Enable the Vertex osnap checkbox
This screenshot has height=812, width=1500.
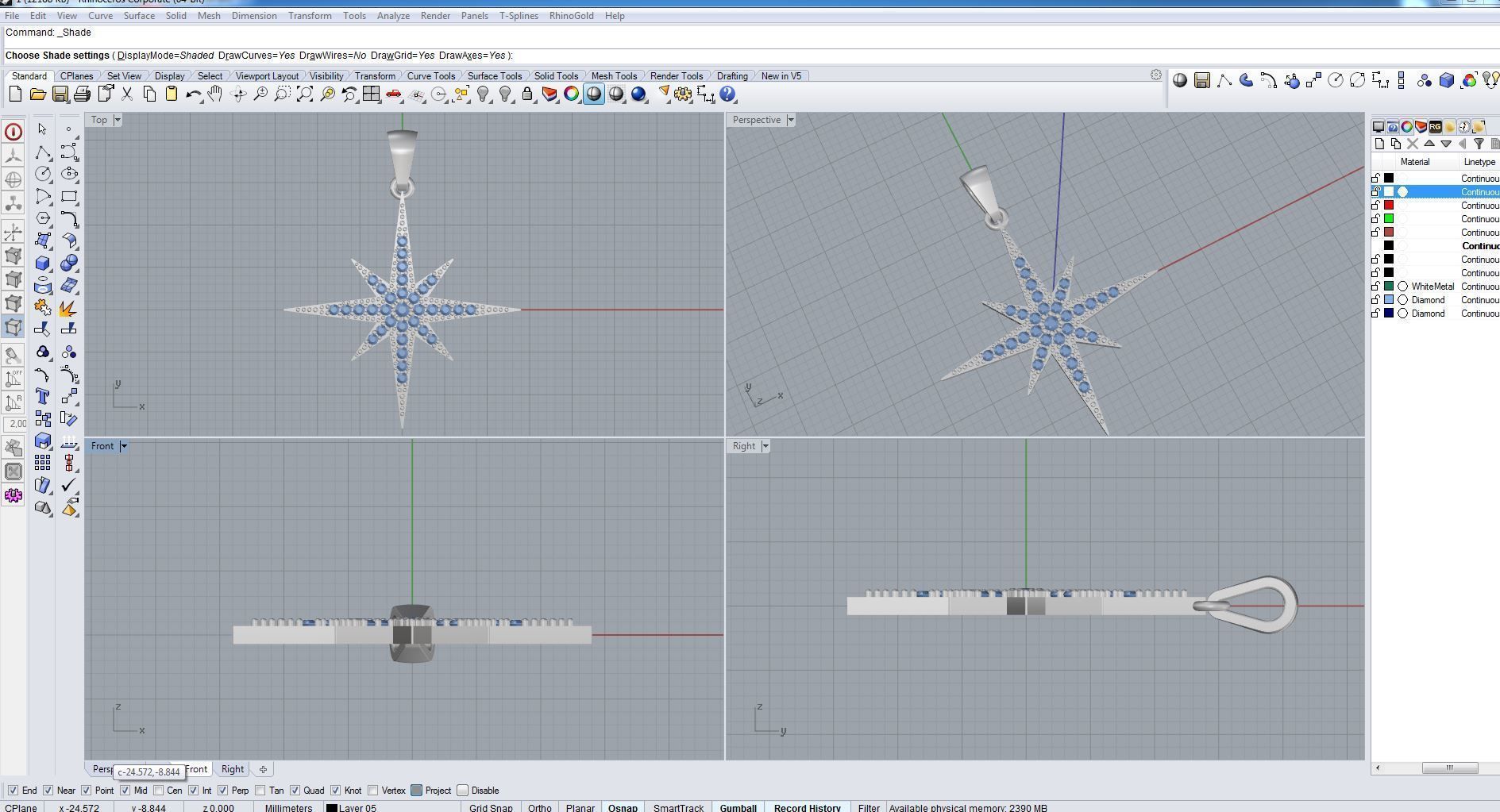click(373, 791)
